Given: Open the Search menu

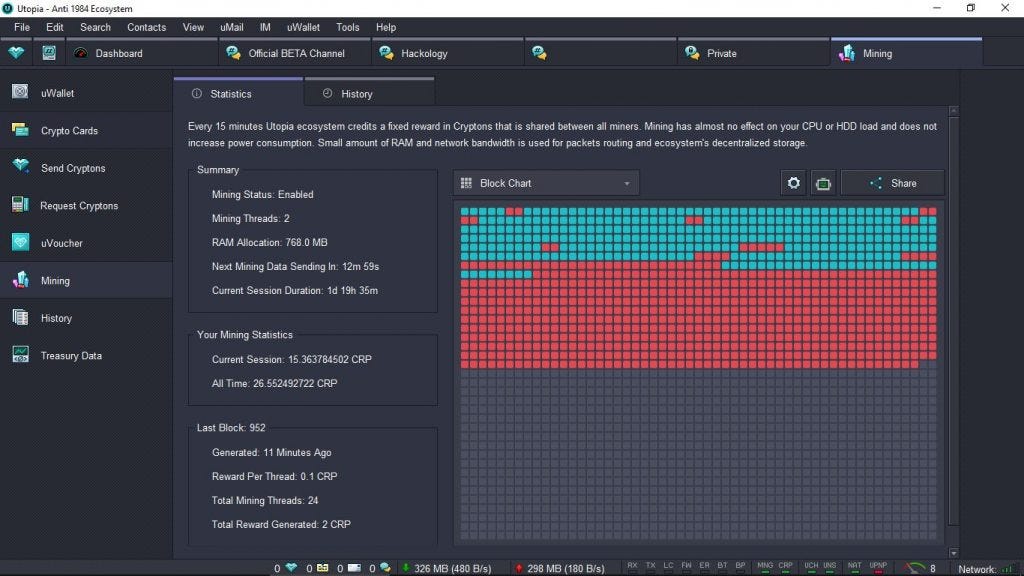Looking at the screenshot, I should click(x=95, y=27).
